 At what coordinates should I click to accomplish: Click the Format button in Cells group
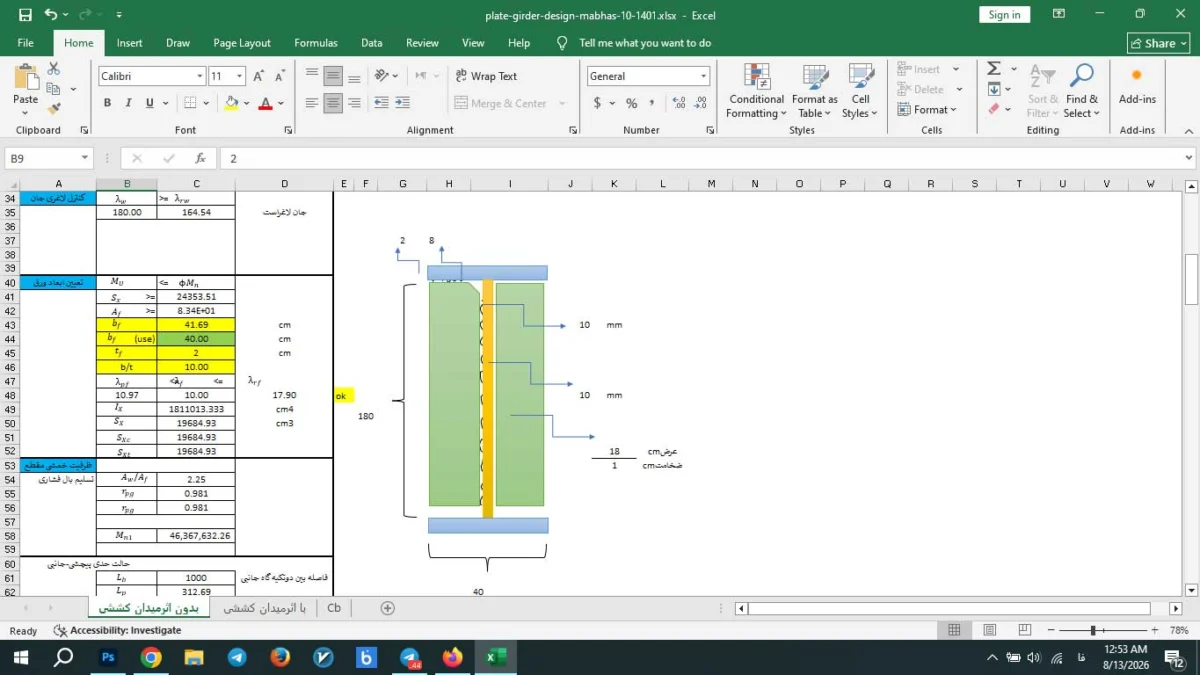click(928, 110)
